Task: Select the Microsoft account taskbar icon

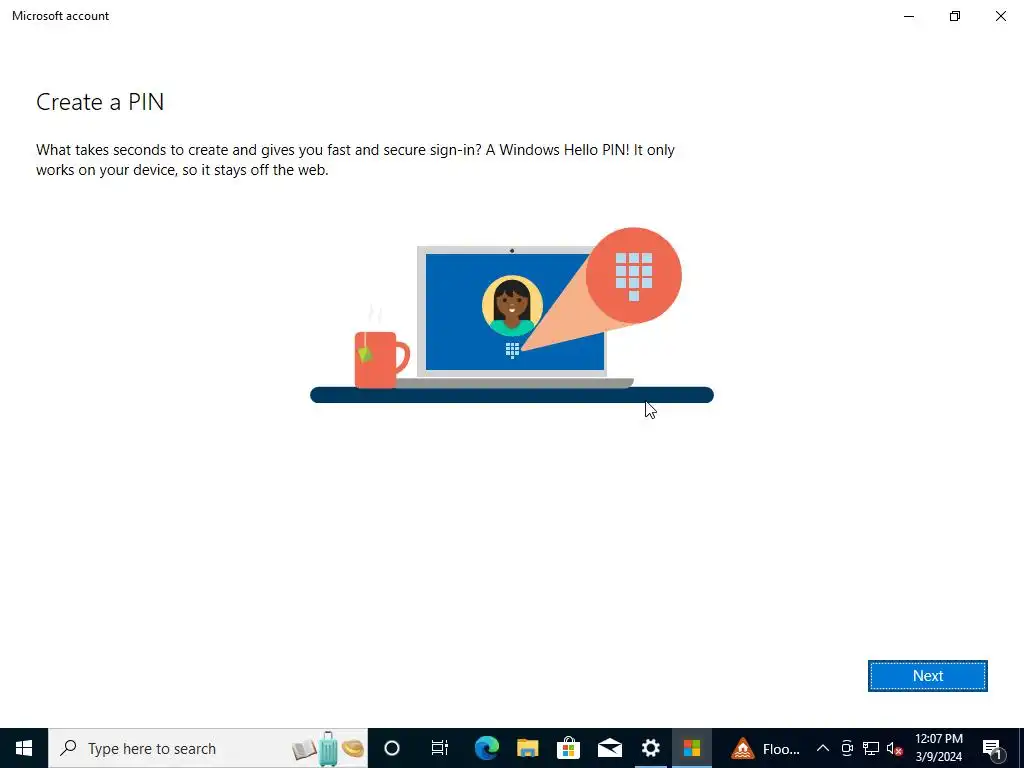Action: pyautogui.click(x=692, y=748)
